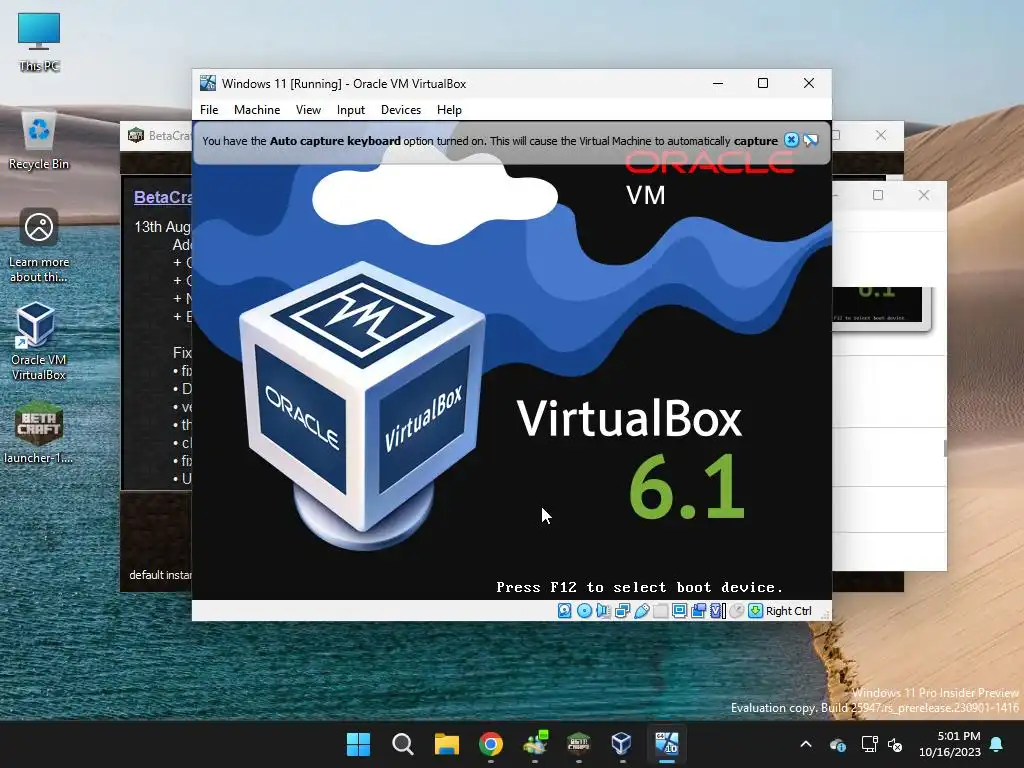This screenshot has height=768, width=1024.
Task: Open the Help menu
Action: (449, 110)
